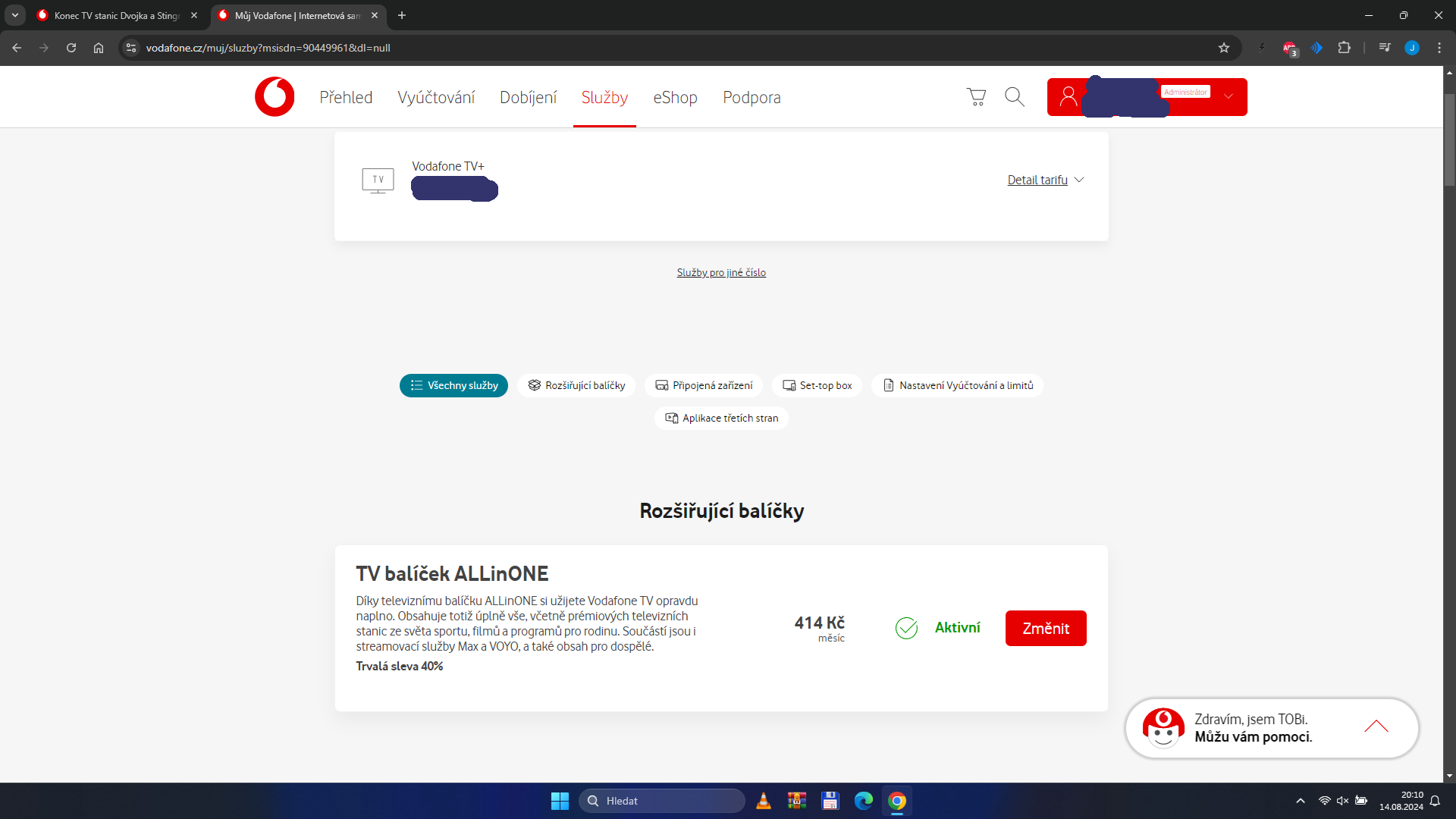1456x819 pixels.
Task: Filter services by Set-top box
Action: tap(817, 385)
